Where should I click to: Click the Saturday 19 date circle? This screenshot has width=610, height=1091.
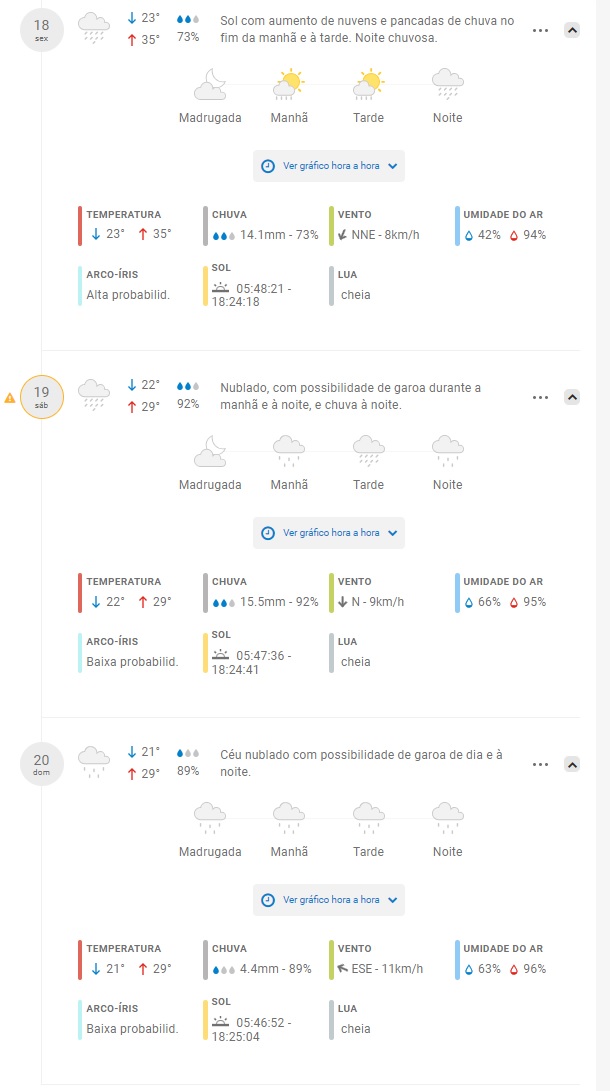pyautogui.click(x=41, y=397)
